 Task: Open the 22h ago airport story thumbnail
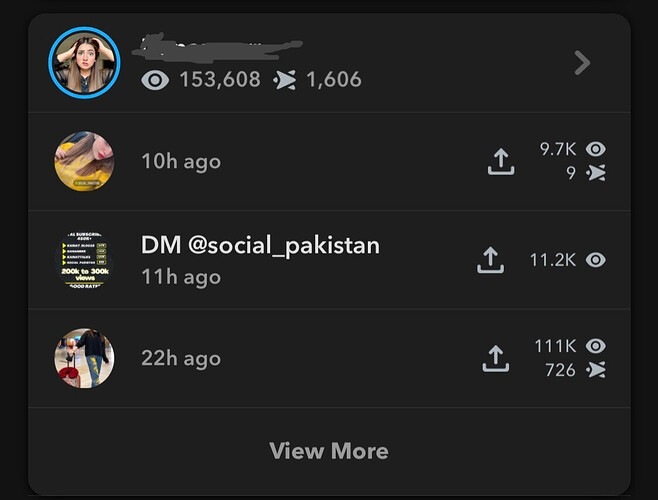(x=84, y=359)
